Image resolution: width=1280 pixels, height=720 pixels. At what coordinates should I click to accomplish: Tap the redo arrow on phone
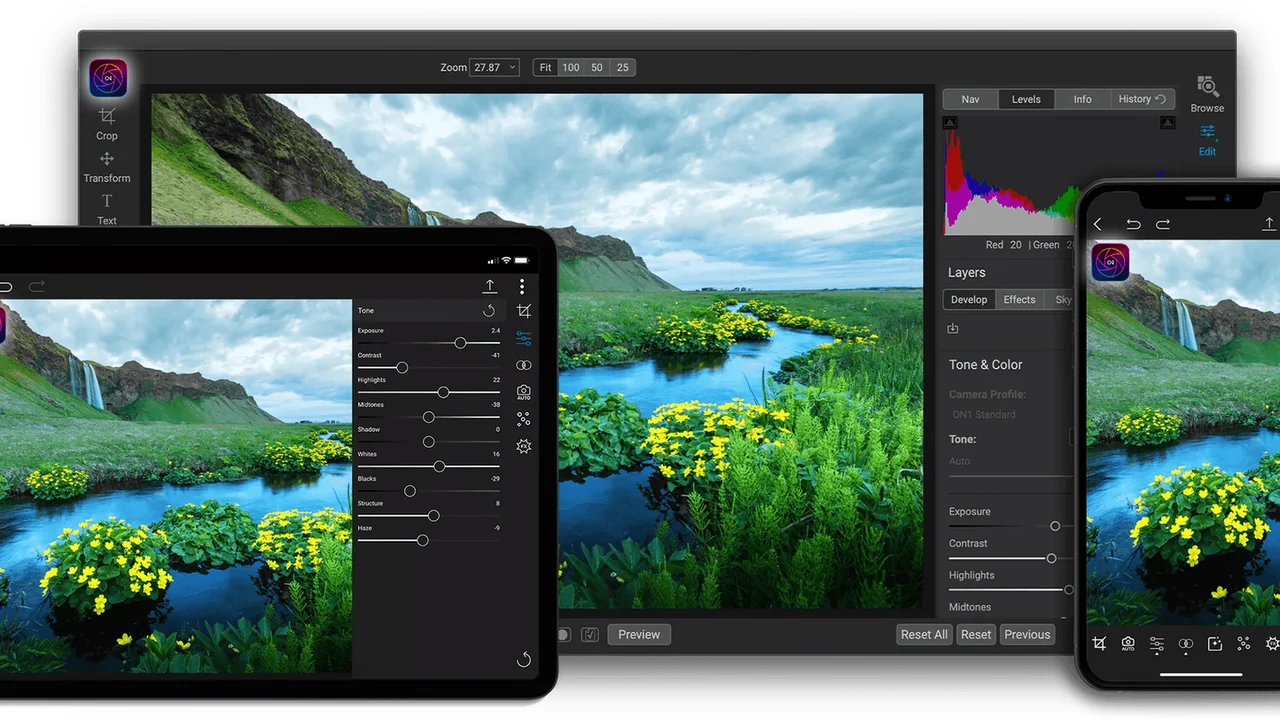click(x=1163, y=224)
